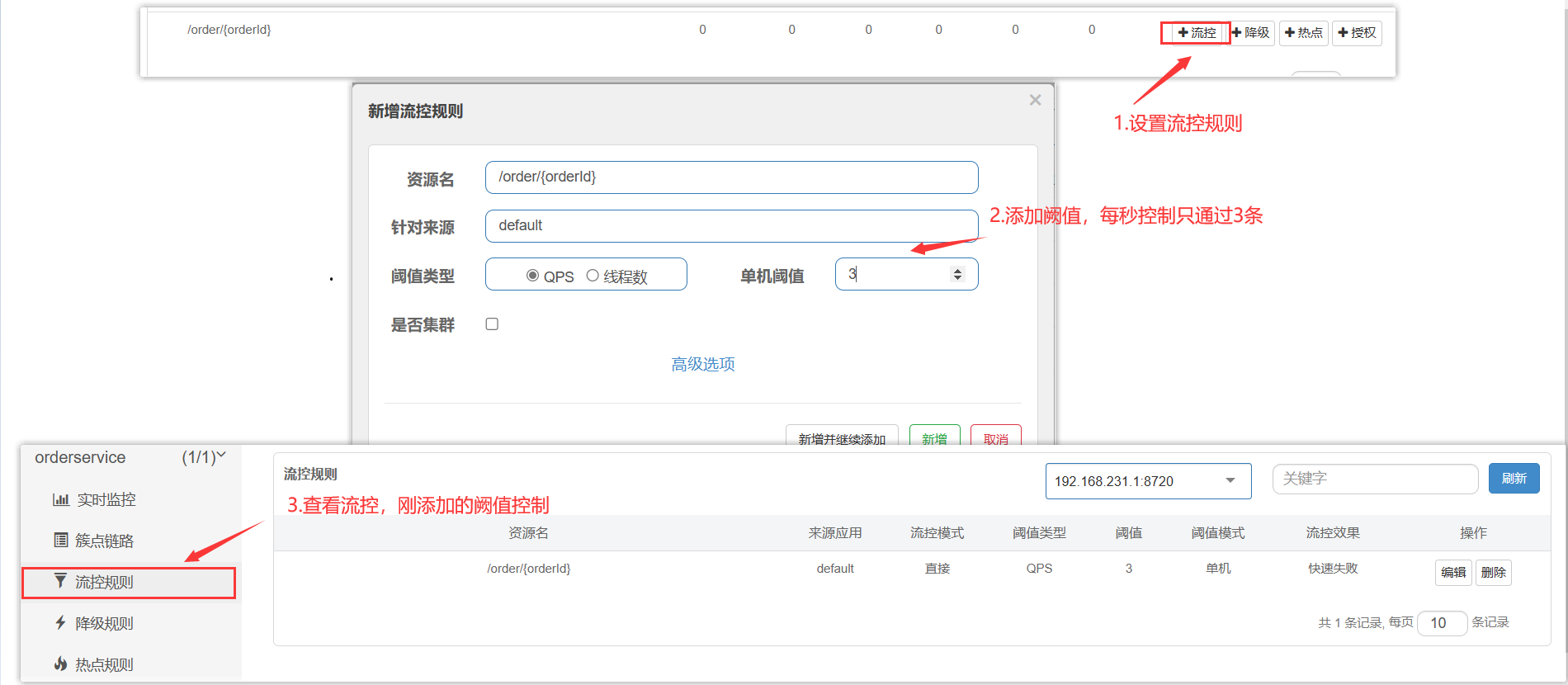Image resolution: width=1568 pixels, height=685 pixels.
Task: Click the 编辑 button for /order/{orderId}
Action: tap(1453, 573)
